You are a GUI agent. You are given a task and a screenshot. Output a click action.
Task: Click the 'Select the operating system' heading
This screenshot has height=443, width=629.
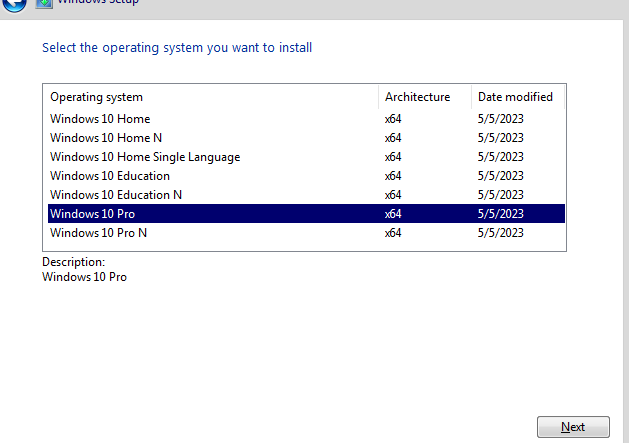pos(177,48)
